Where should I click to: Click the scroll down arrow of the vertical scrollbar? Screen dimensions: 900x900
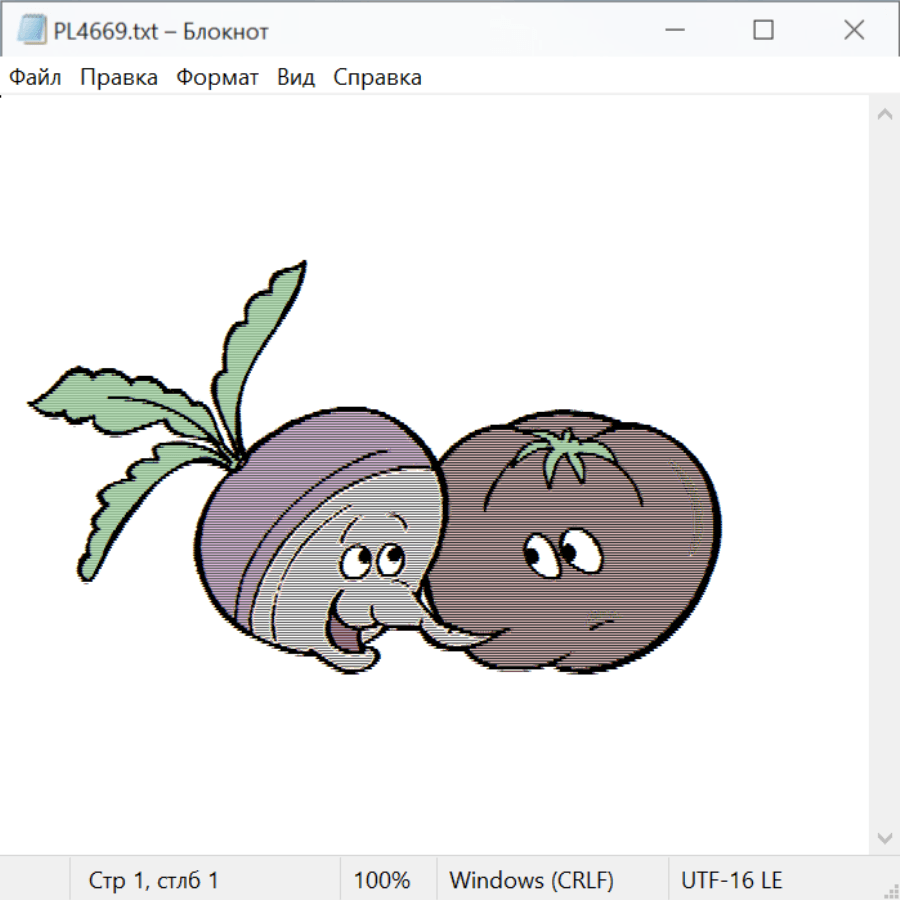[x=884, y=837]
